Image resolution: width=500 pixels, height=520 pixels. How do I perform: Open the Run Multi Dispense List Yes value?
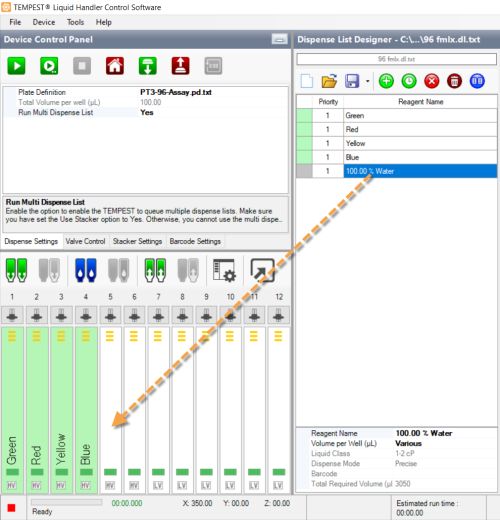[x=213, y=112]
